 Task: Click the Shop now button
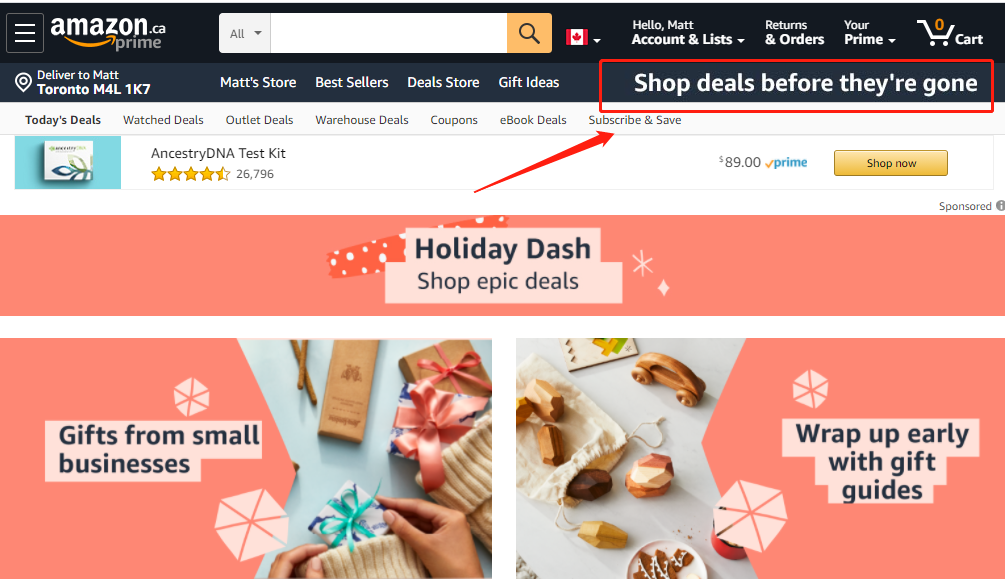[890, 163]
